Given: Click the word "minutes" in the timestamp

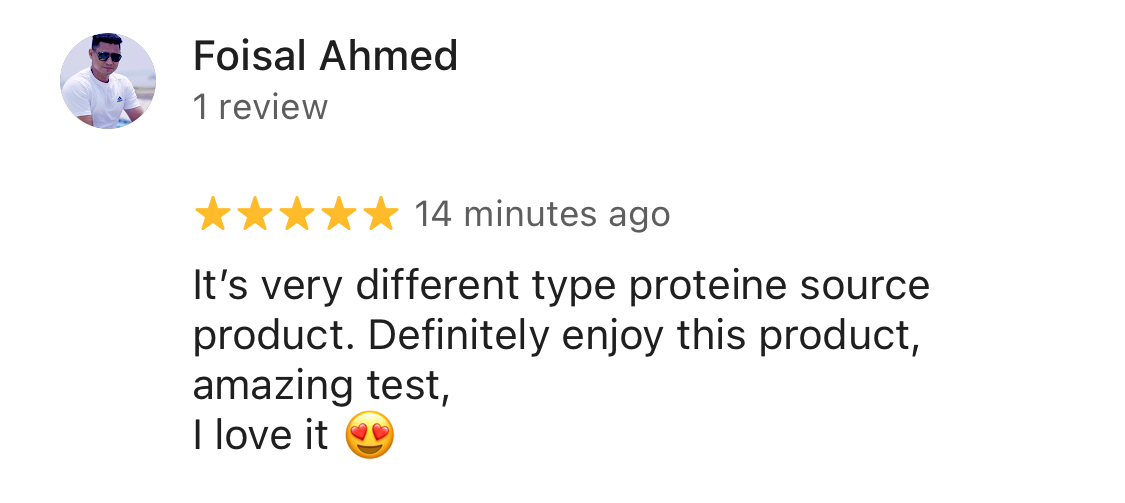Looking at the screenshot, I should (530, 214).
